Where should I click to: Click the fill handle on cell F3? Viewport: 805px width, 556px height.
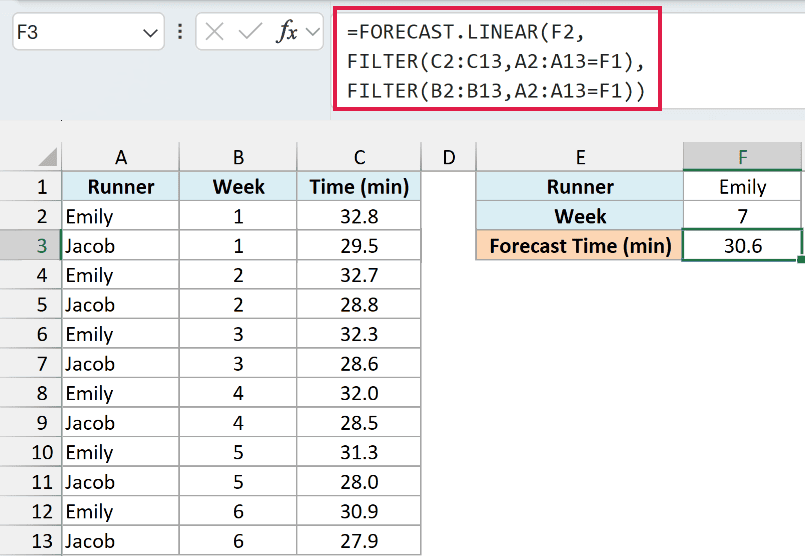[x=801, y=260]
